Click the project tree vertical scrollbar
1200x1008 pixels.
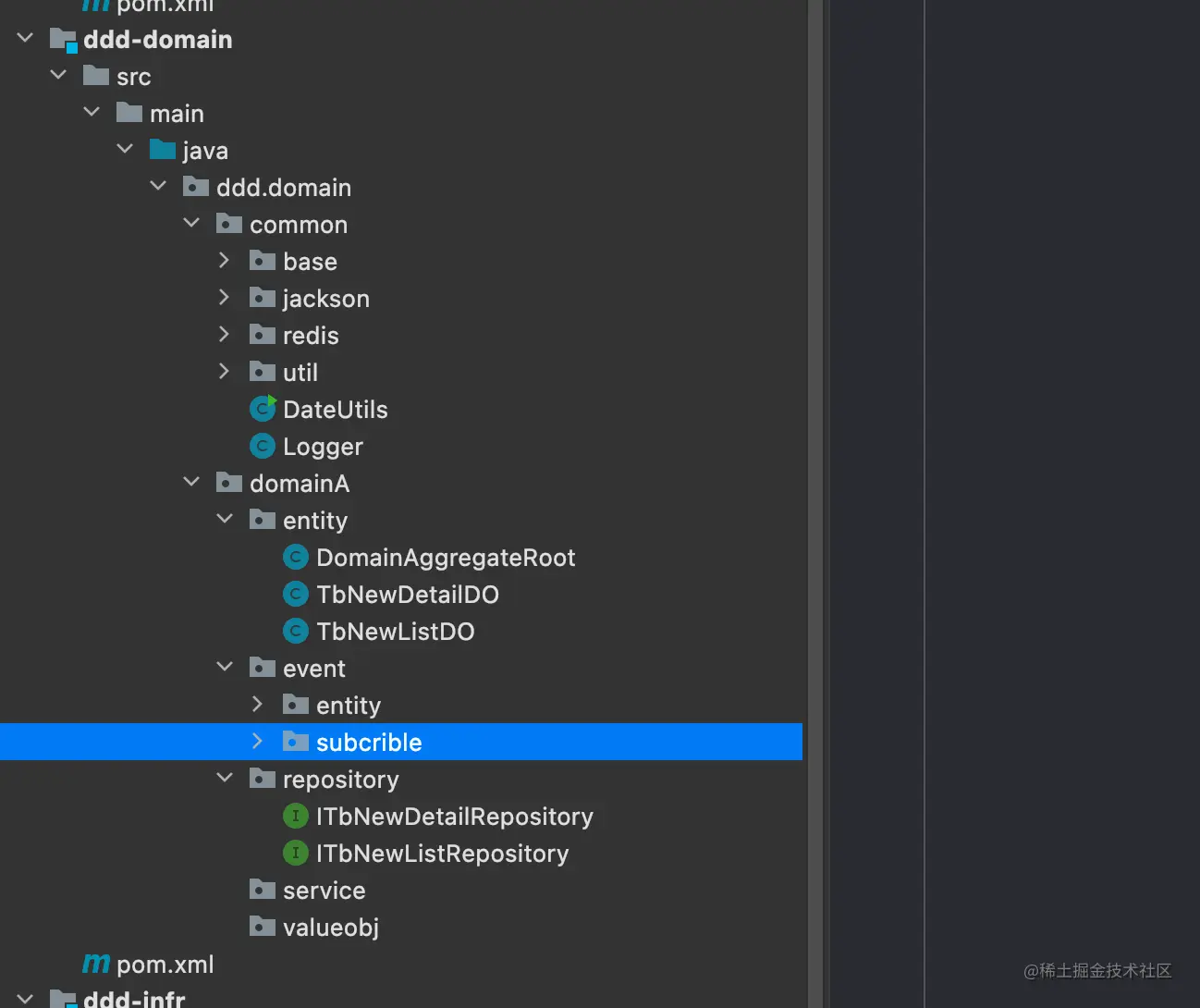(816, 504)
